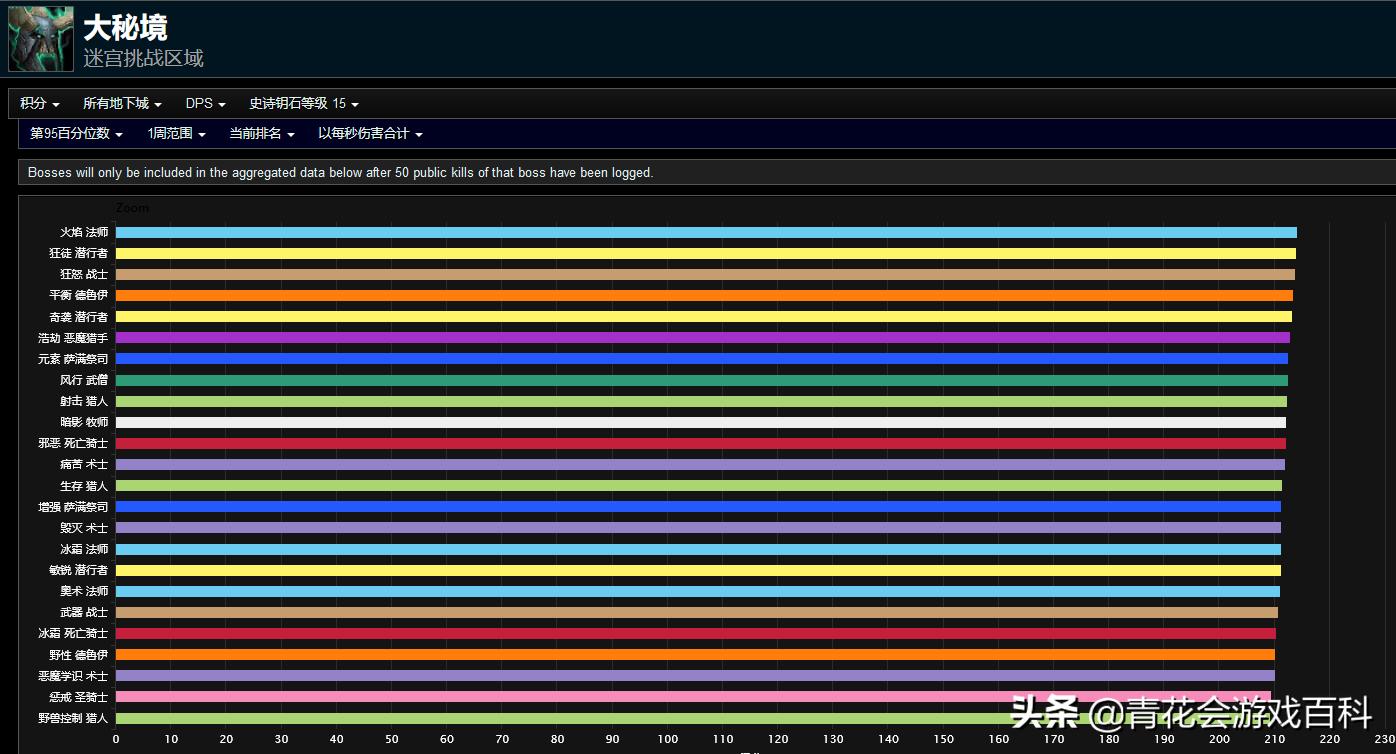The image size is (1396, 754).
Task: Expand the 史诗钥石等级 15 dropdown
Action: [x=304, y=103]
